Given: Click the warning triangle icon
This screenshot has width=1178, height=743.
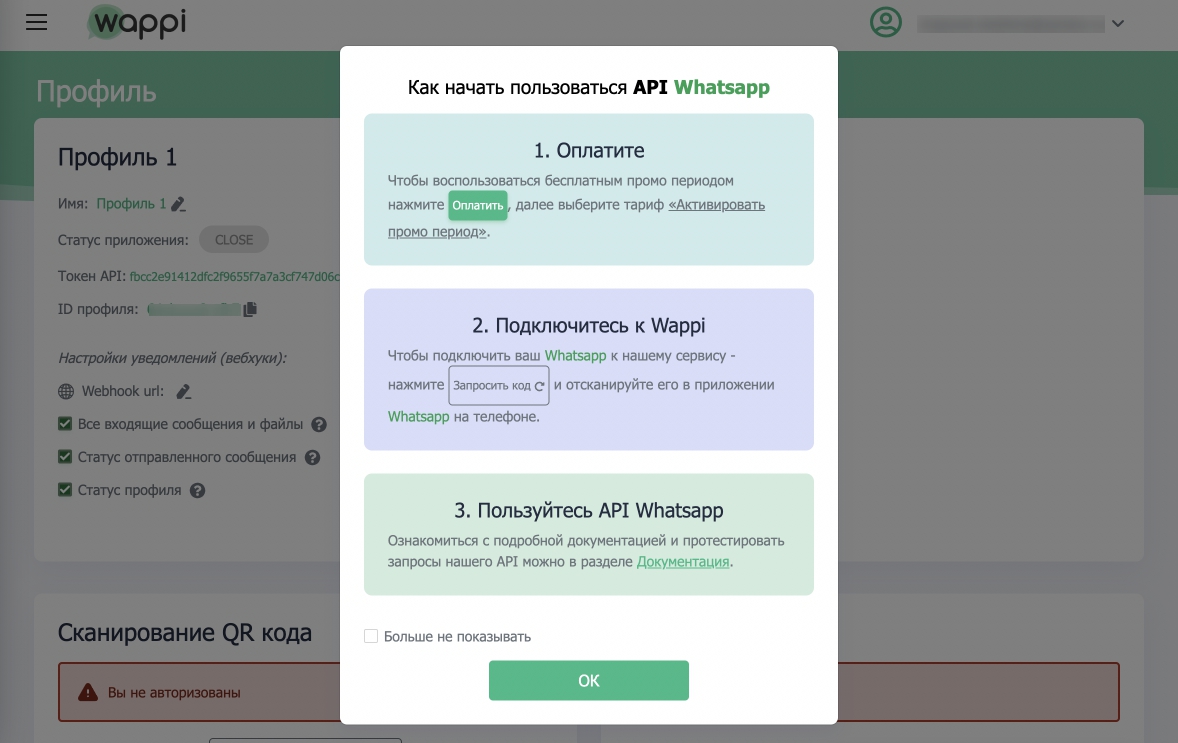Looking at the screenshot, I should (x=88, y=692).
